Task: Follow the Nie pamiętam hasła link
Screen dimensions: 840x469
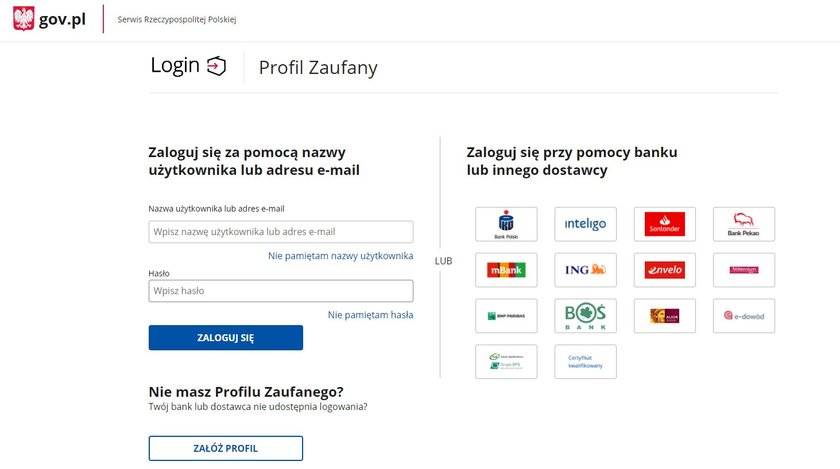Action: pos(370,315)
